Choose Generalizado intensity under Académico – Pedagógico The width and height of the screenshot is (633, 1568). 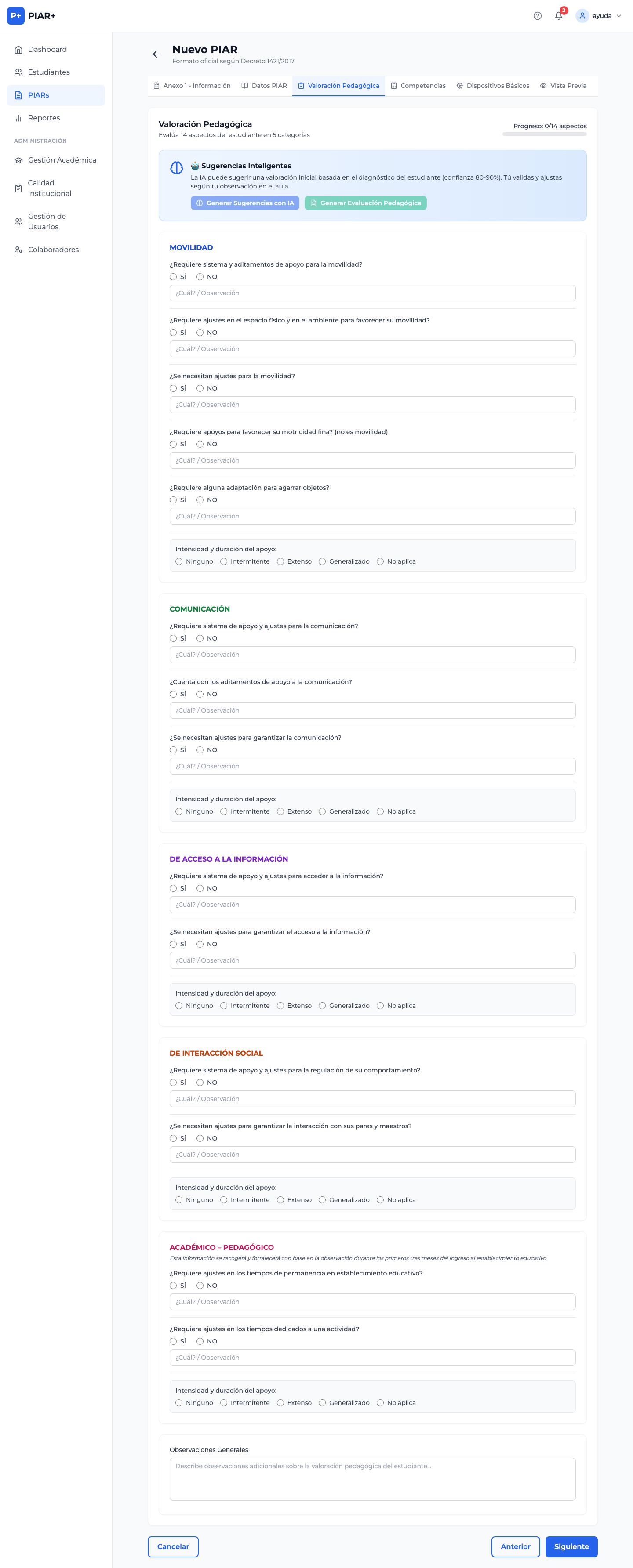tap(322, 1403)
